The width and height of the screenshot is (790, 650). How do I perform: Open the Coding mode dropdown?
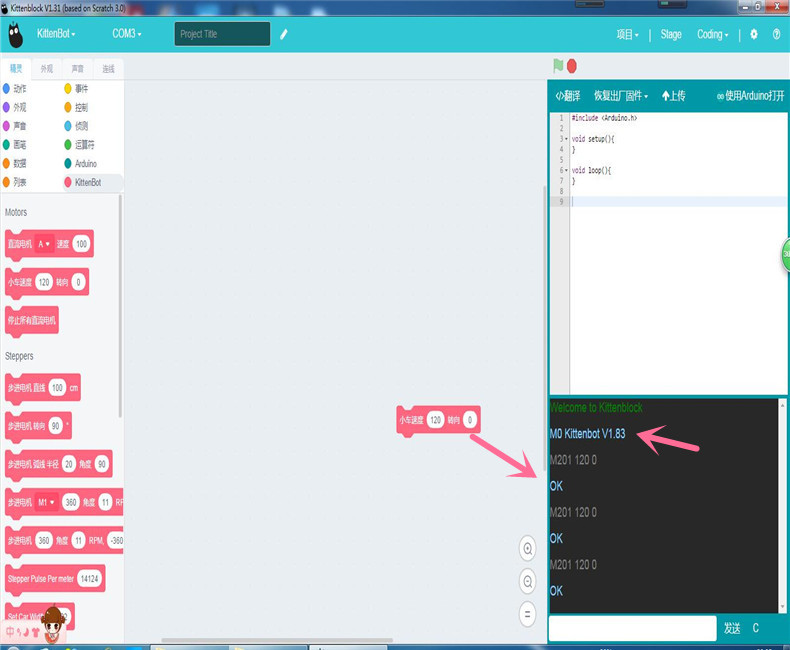coord(712,34)
